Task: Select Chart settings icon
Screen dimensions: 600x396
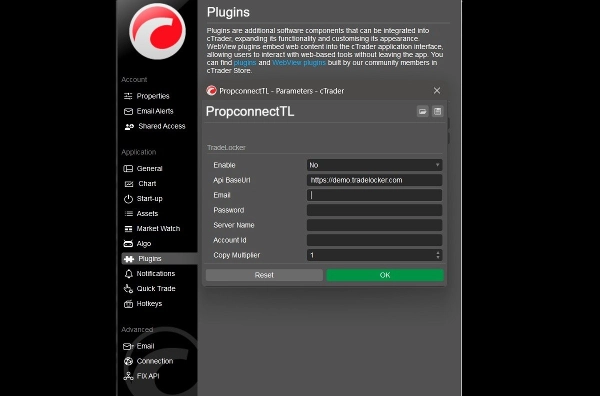Action: coord(129,184)
